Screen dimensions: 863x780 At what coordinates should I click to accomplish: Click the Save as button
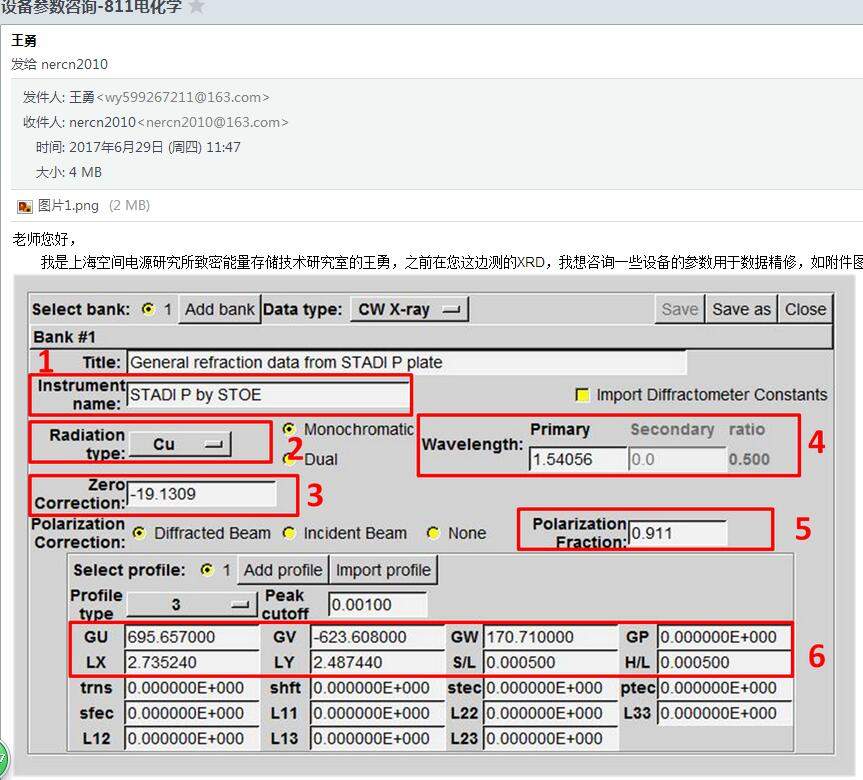(x=741, y=309)
